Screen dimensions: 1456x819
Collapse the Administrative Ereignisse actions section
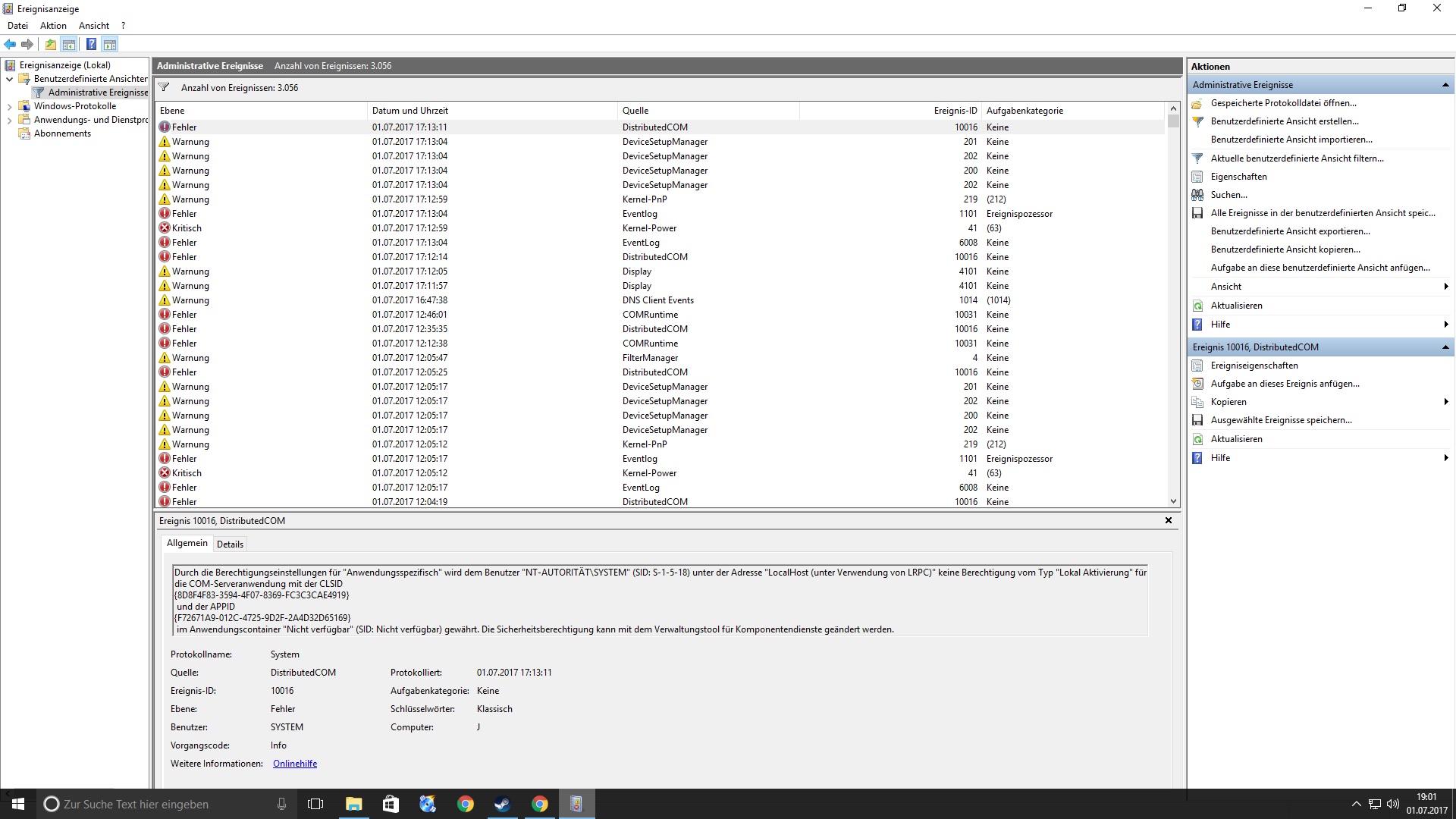pyautogui.click(x=1445, y=85)
